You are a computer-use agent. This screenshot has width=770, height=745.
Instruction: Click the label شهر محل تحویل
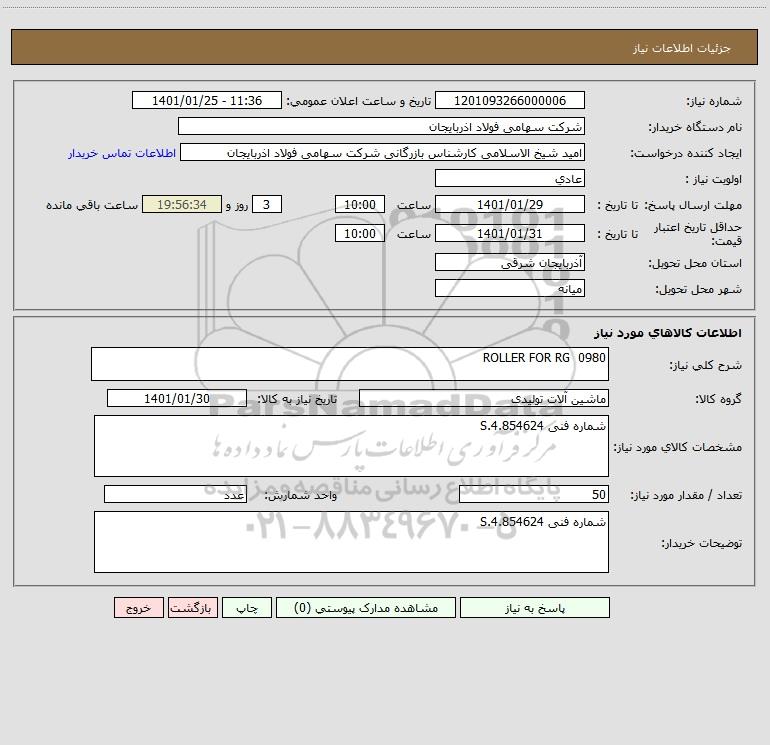point(699,290)
